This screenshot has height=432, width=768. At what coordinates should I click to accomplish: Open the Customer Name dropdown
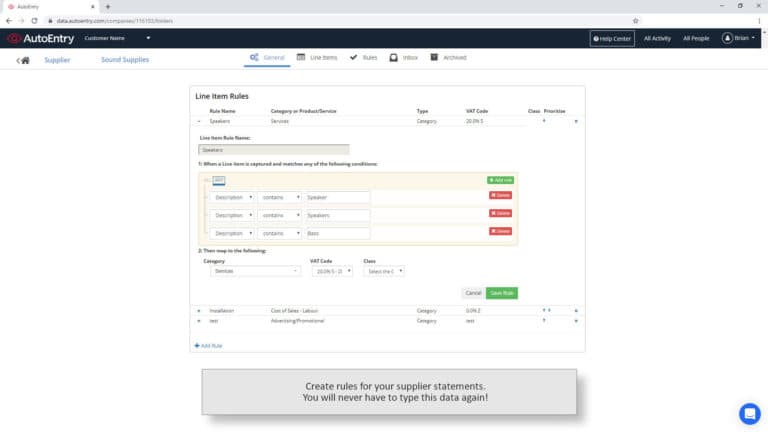(148, 39)
